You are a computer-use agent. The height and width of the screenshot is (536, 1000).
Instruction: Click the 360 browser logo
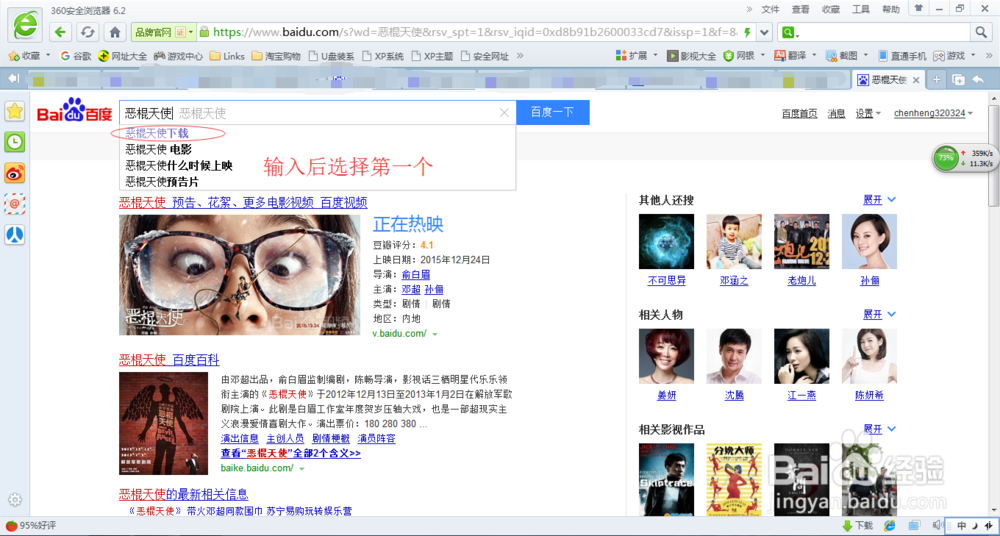(x=24, y=26)
